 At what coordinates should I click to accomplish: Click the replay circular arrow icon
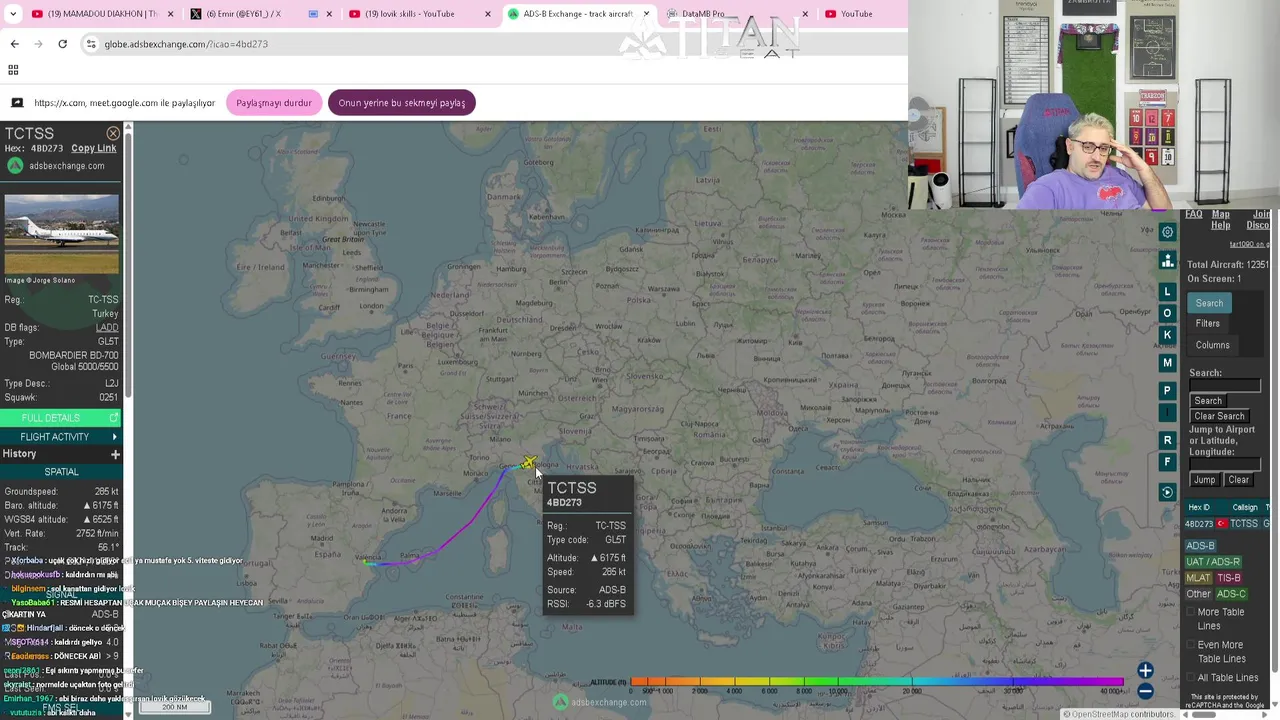pos(1167,492)
